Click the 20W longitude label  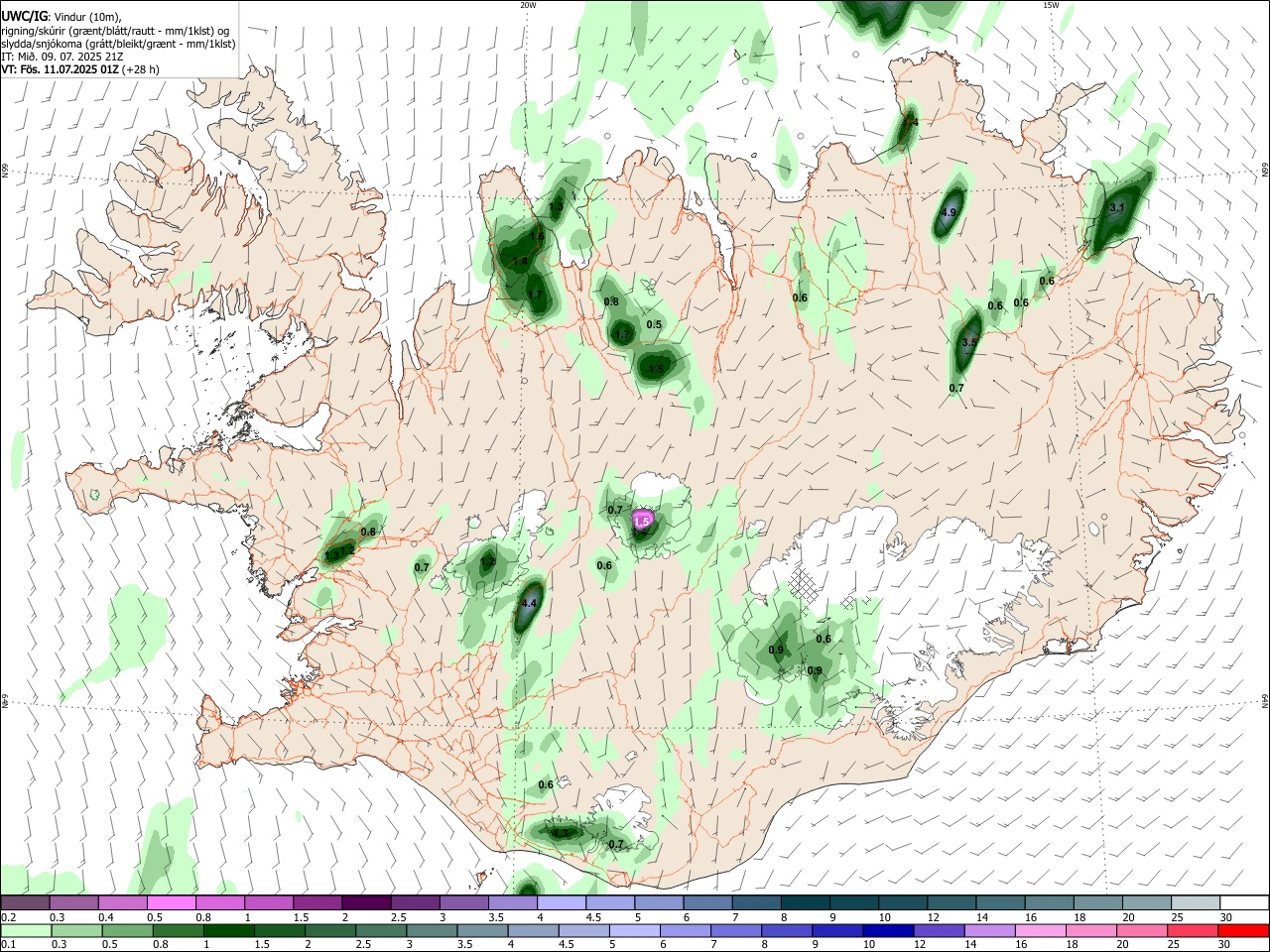tap(528, 5)
